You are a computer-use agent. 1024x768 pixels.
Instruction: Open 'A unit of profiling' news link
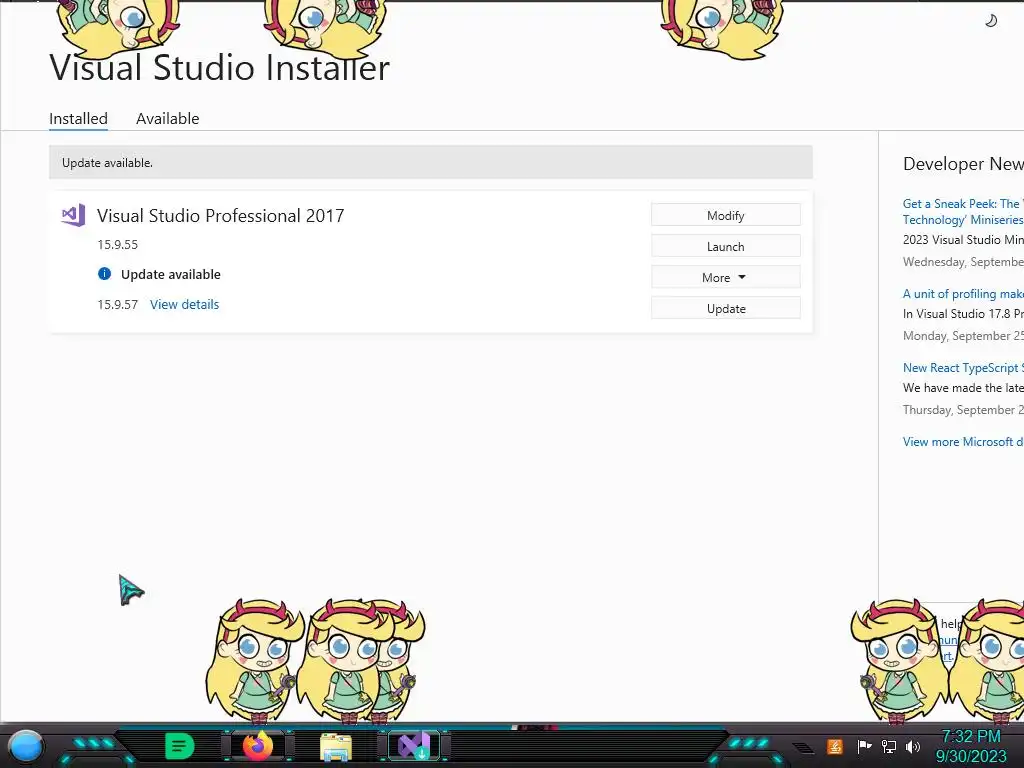click(963, 294)
